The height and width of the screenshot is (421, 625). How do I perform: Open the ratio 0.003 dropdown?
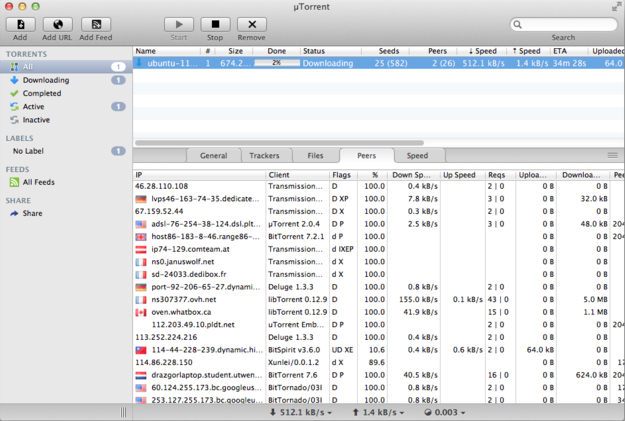click(447, 412)
